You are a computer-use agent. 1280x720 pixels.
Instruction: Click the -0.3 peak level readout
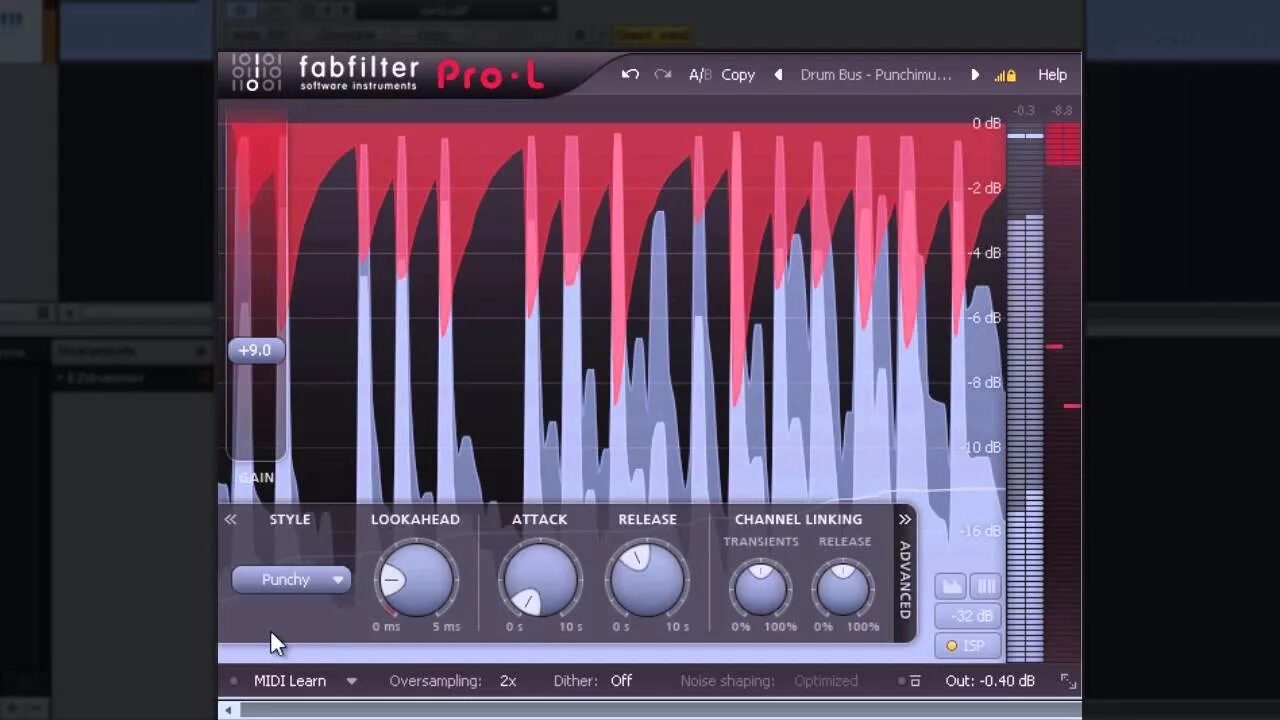(1024, 111)
